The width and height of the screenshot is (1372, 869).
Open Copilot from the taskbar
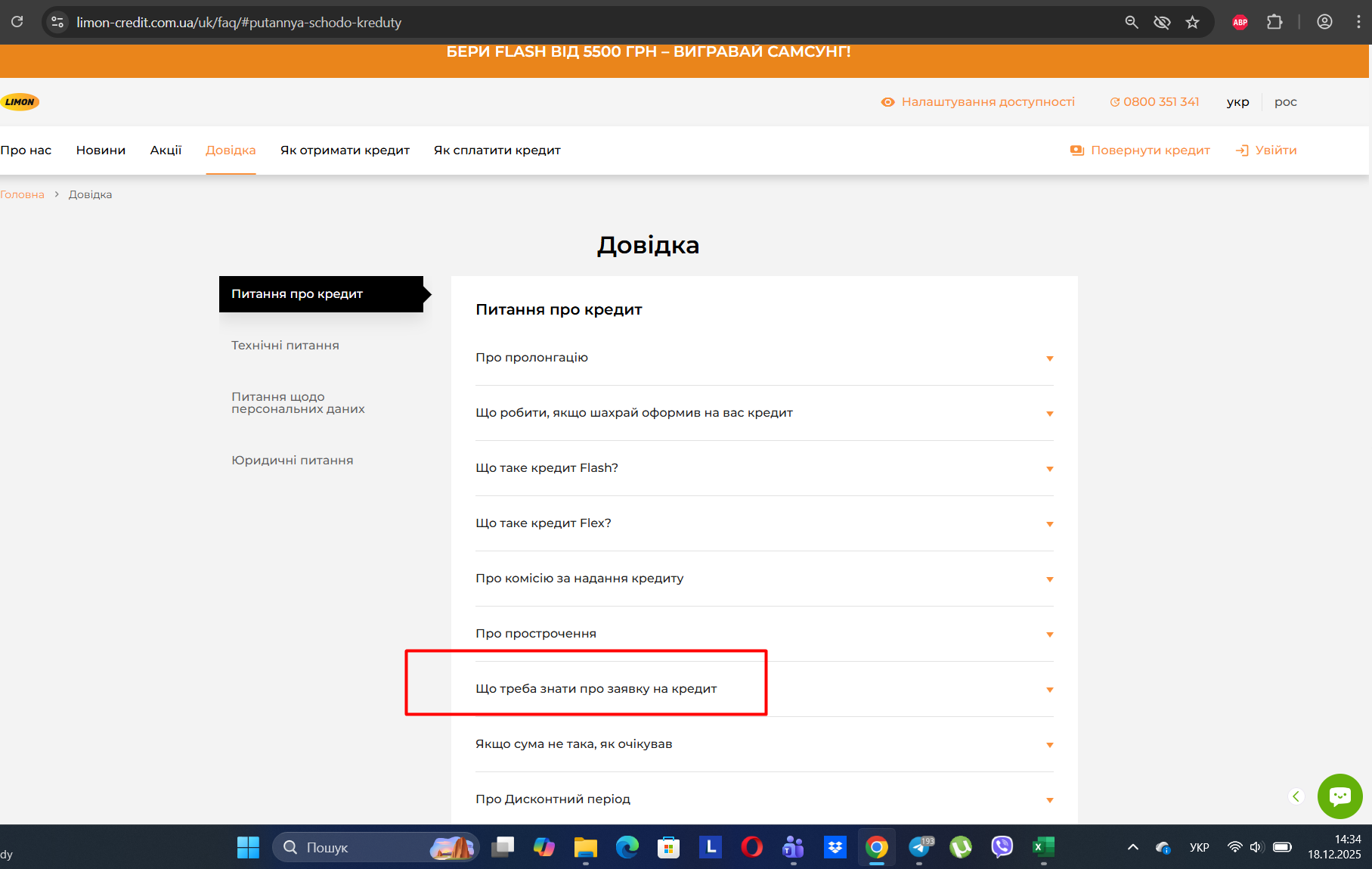(x=544, y=847)
